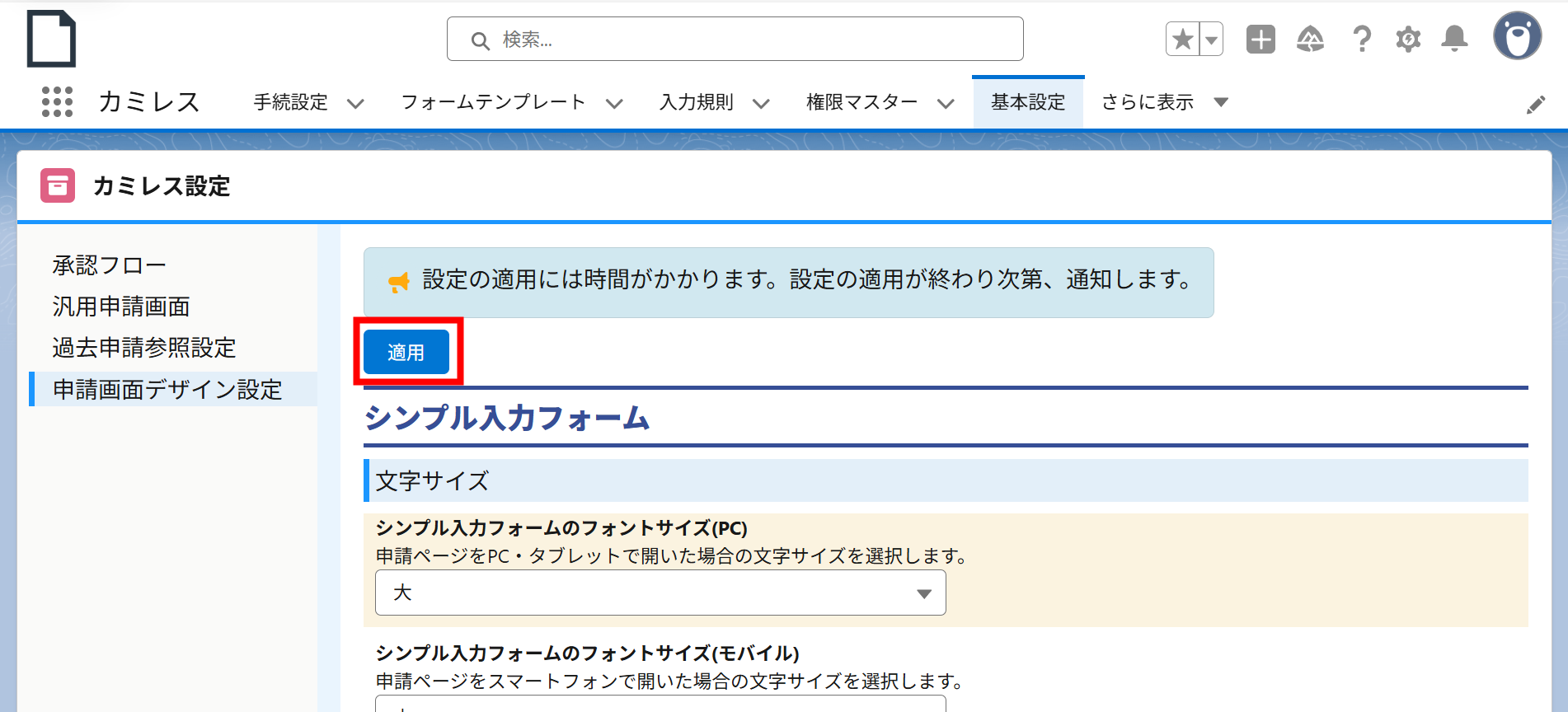Select 過去申請参照設定 in the sidebar

144,348
